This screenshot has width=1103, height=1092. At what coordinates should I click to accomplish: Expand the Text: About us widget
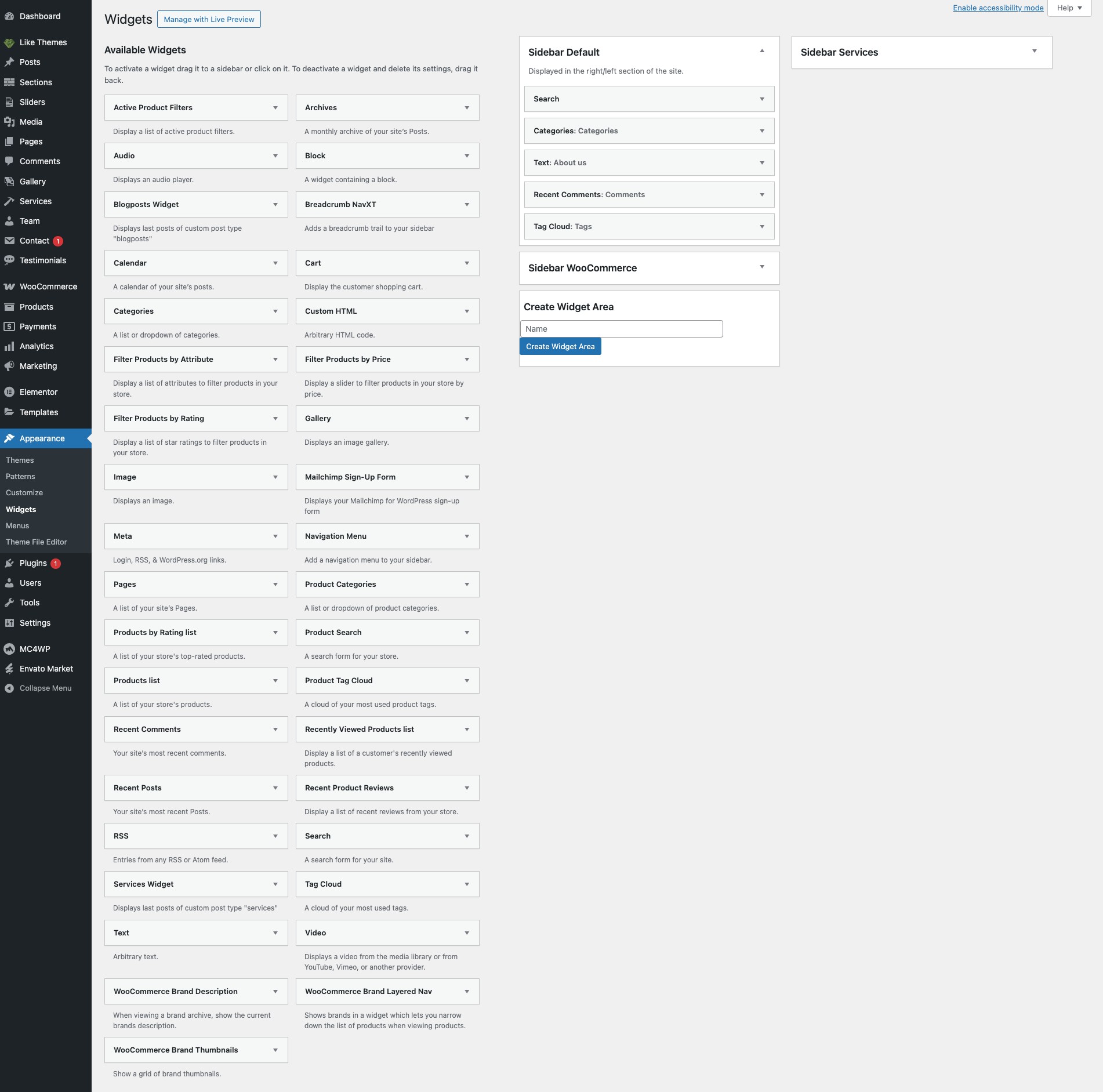[x=762, y=163]
